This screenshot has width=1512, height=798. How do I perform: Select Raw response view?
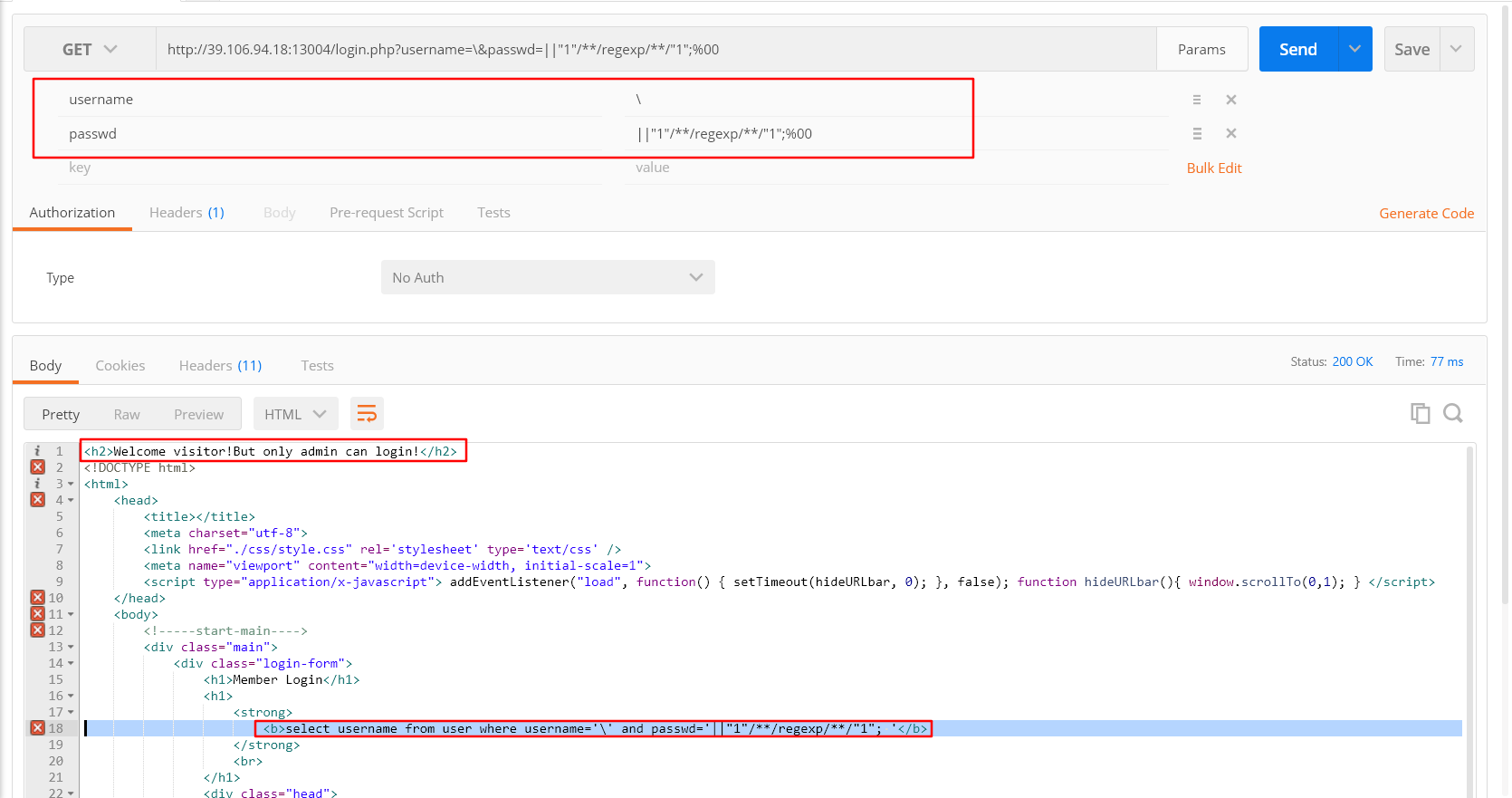pos(127,415)
